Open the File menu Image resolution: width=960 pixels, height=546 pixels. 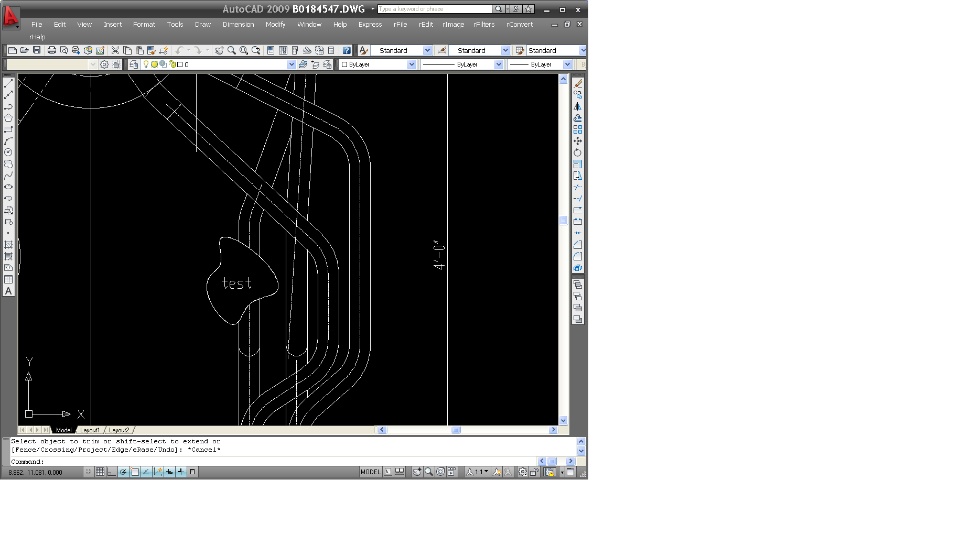pyautogui.click(x=37, y=24)
